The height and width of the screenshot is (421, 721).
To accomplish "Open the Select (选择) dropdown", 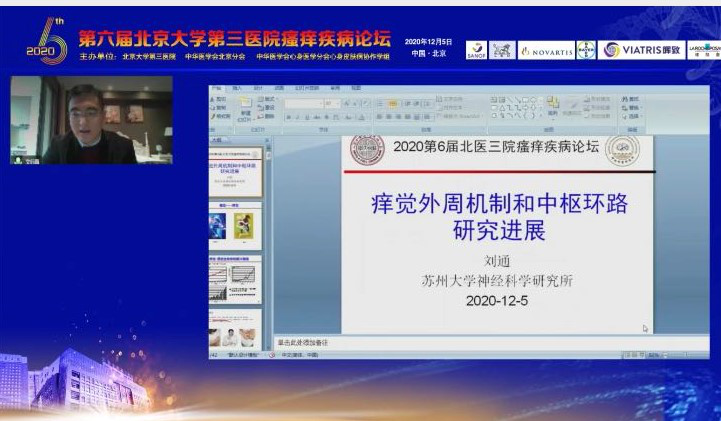I will (631, 116).
